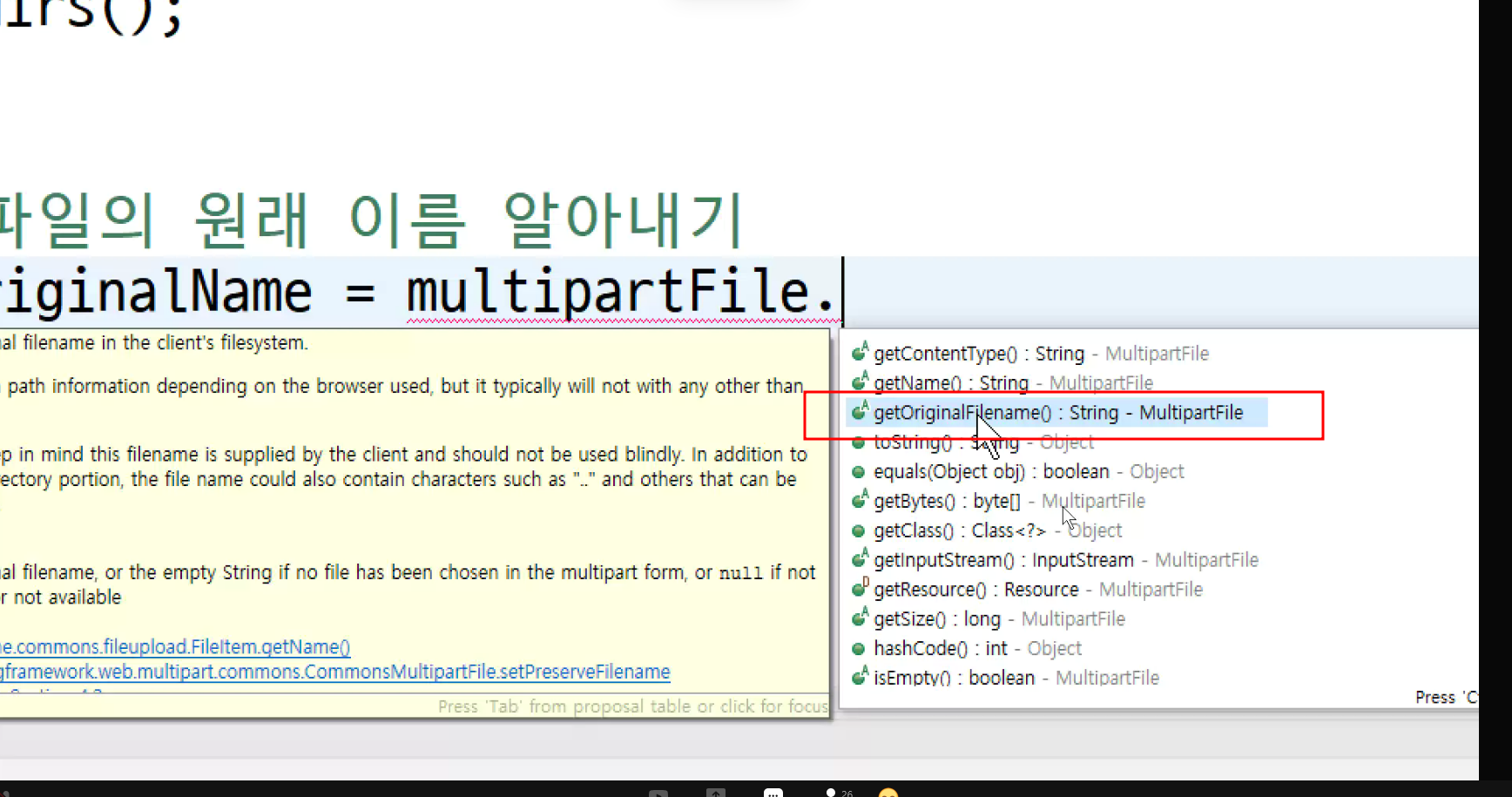Open the CommonsMultipartFile.setPreserveFilename link

[x=335, y=672]
